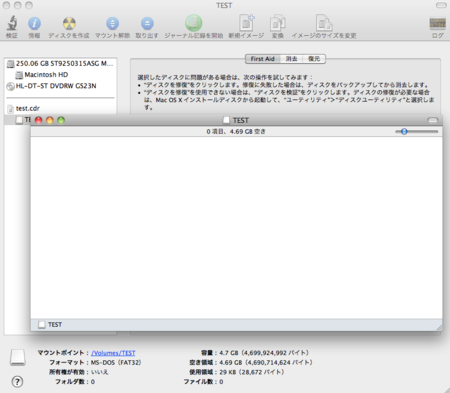Close the TEST Finder window with red button

(39, 120)
